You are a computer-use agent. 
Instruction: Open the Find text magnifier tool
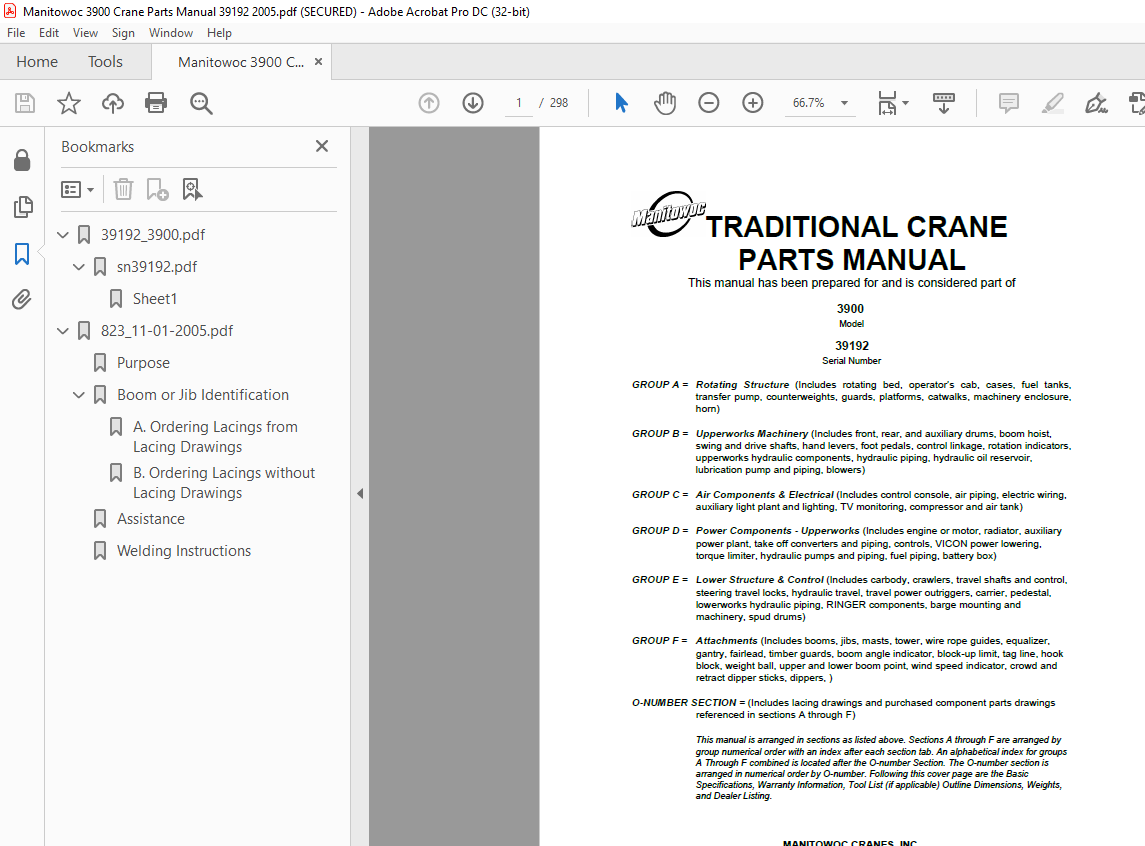click(x=201, y=103)
